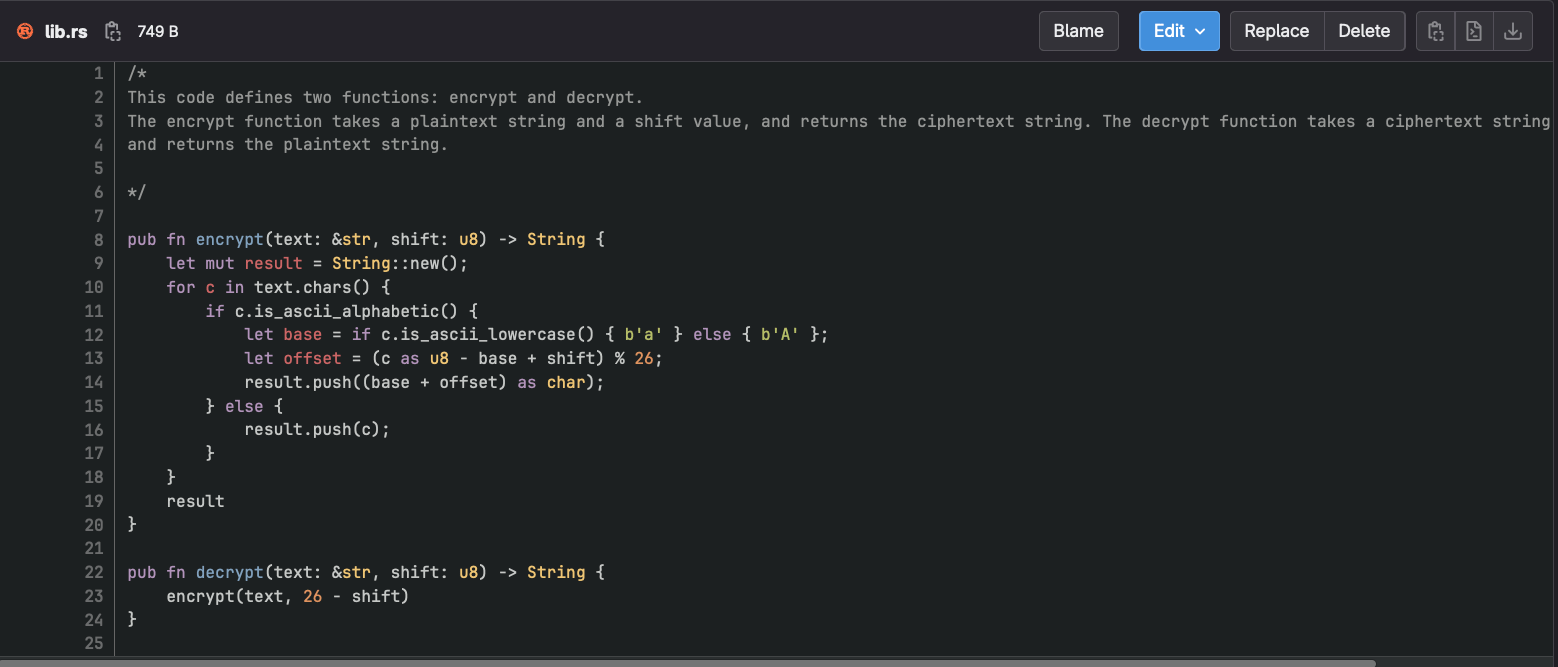This screenshot has height=667, width=1558.
Task: Click the Replace button
Action: tap(1276, 31)
